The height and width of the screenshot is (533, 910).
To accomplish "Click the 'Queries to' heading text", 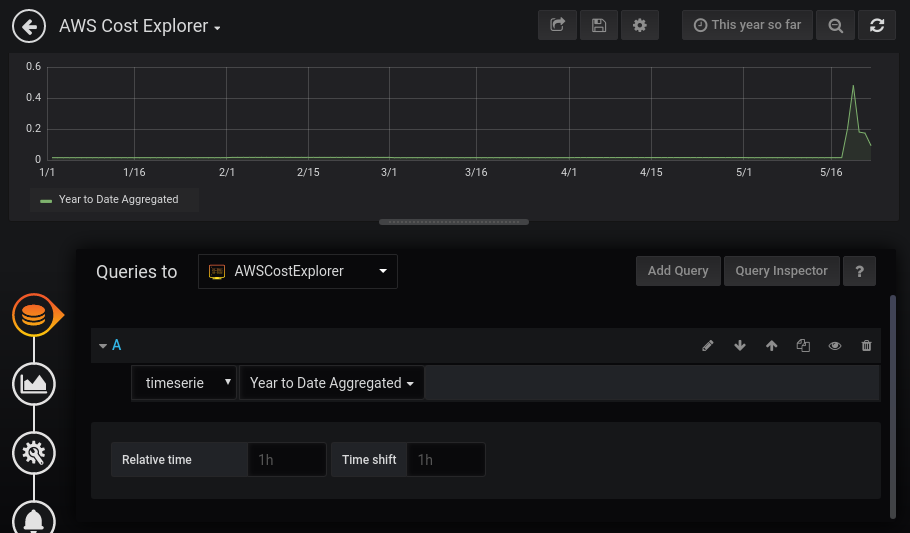I will click(136, 272).
